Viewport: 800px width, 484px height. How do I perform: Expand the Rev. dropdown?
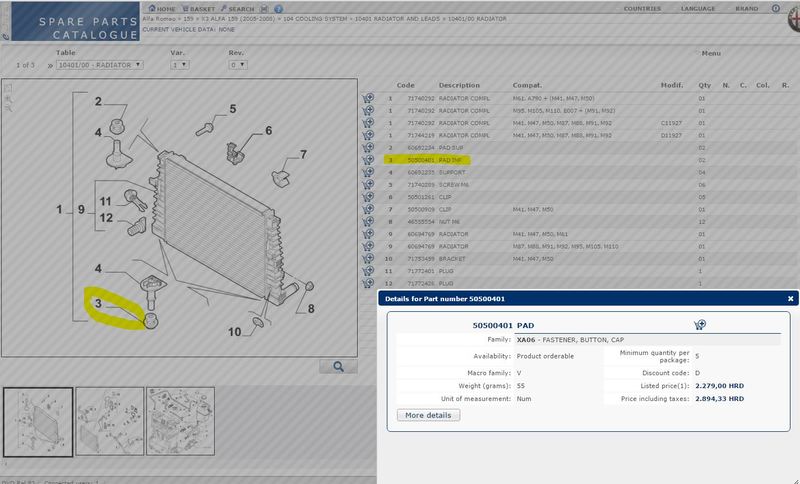(x=237, y=65)
